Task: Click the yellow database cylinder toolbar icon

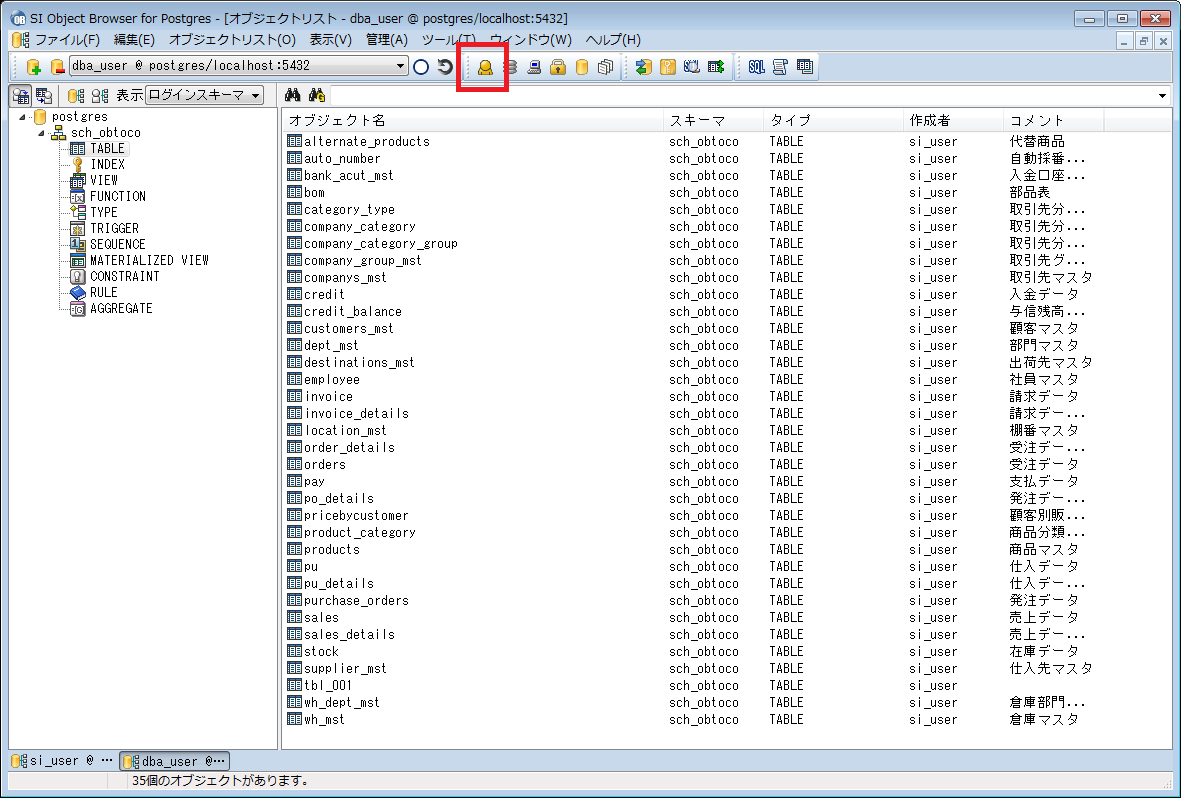Action: pos(582,67)
